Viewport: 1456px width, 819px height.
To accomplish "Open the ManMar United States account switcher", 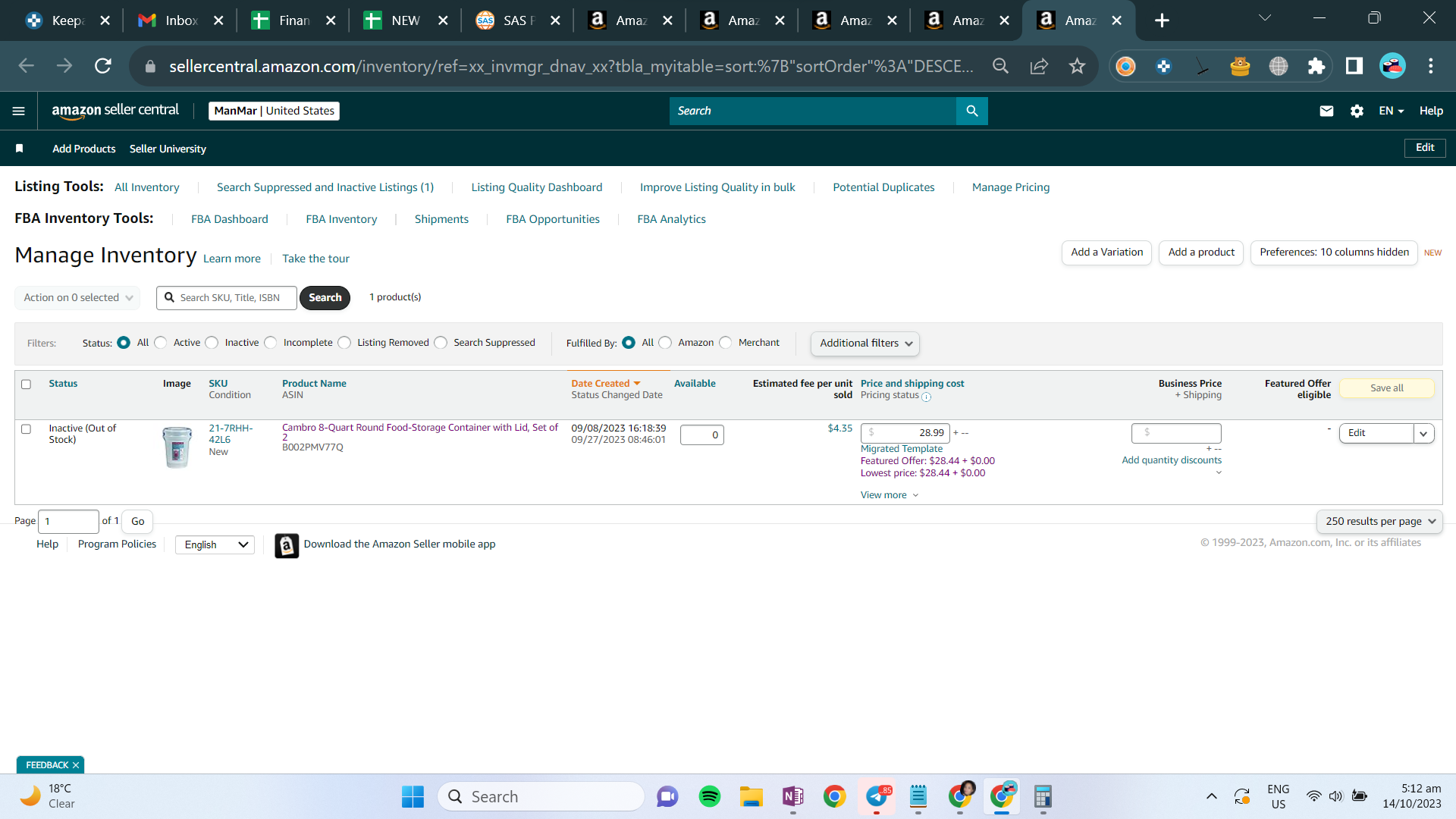I will coord(274,111).
